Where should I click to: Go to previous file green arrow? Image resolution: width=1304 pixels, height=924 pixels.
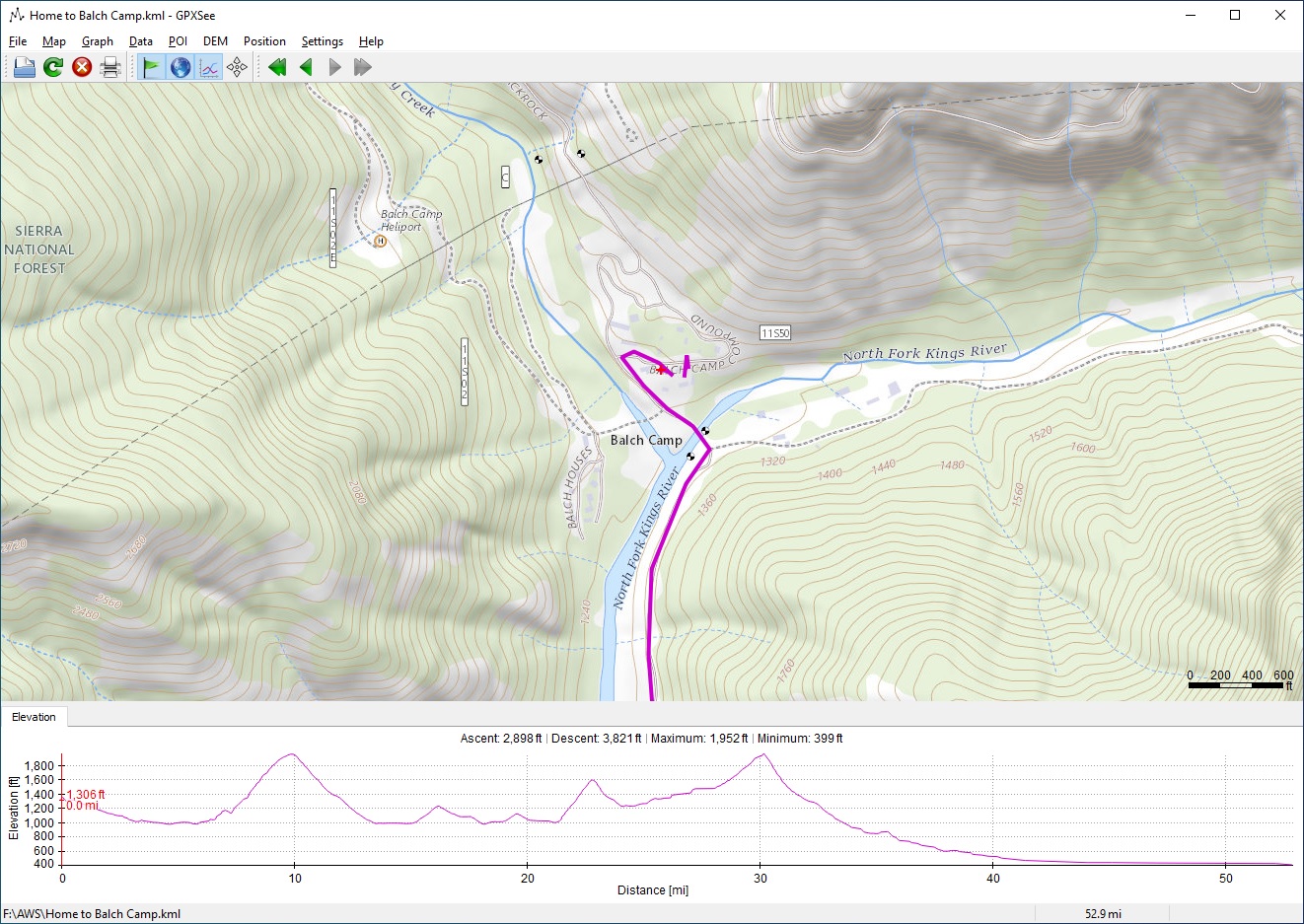point(306,67)
